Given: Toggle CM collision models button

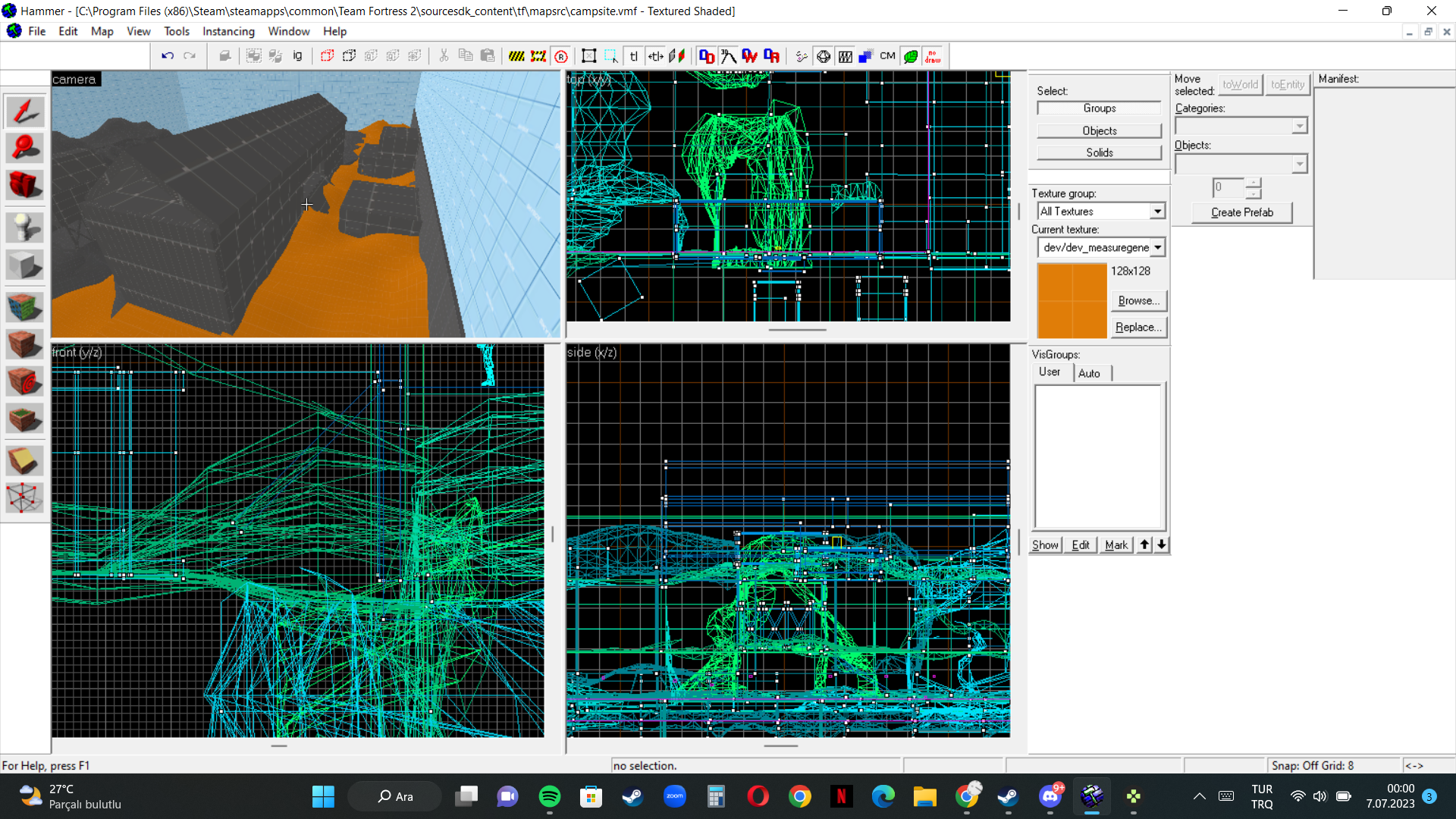Looking at the screenshot, I should click(888, 56).
